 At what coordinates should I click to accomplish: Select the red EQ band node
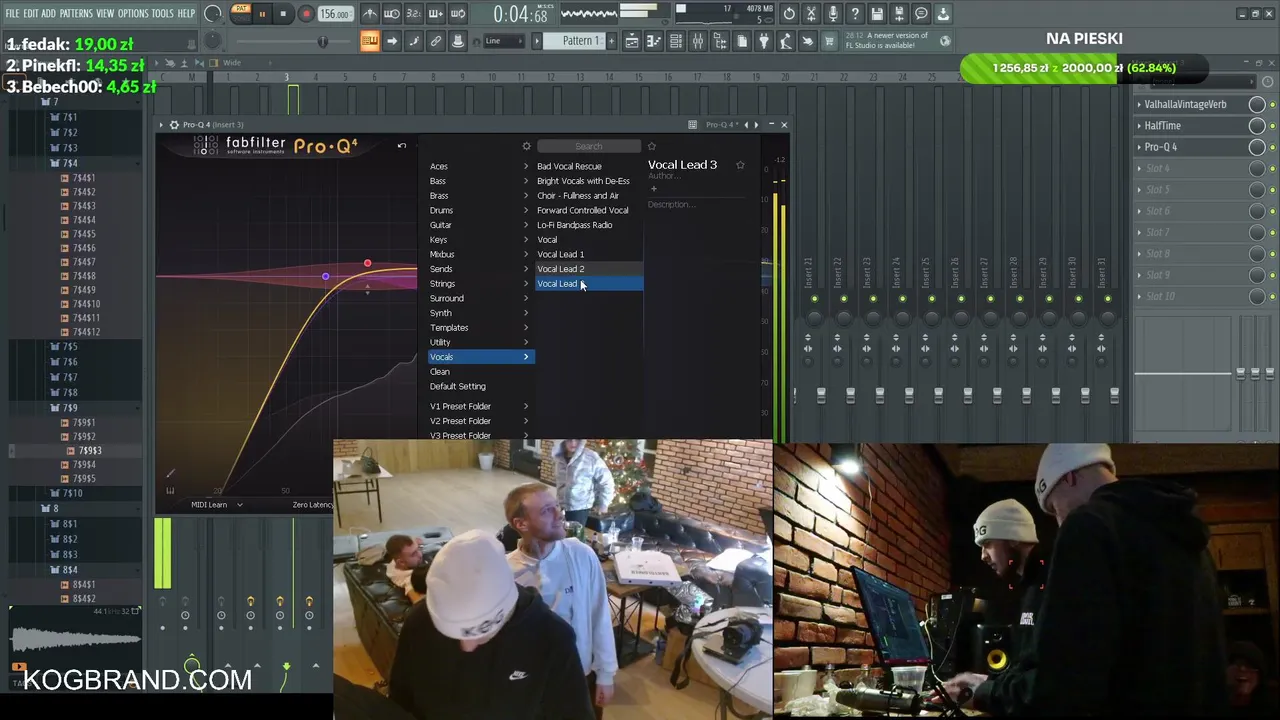point(367,264)
